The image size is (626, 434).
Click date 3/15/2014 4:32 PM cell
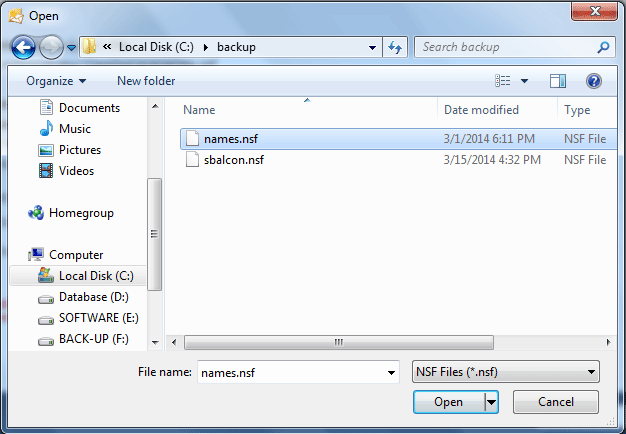point(492,160)
